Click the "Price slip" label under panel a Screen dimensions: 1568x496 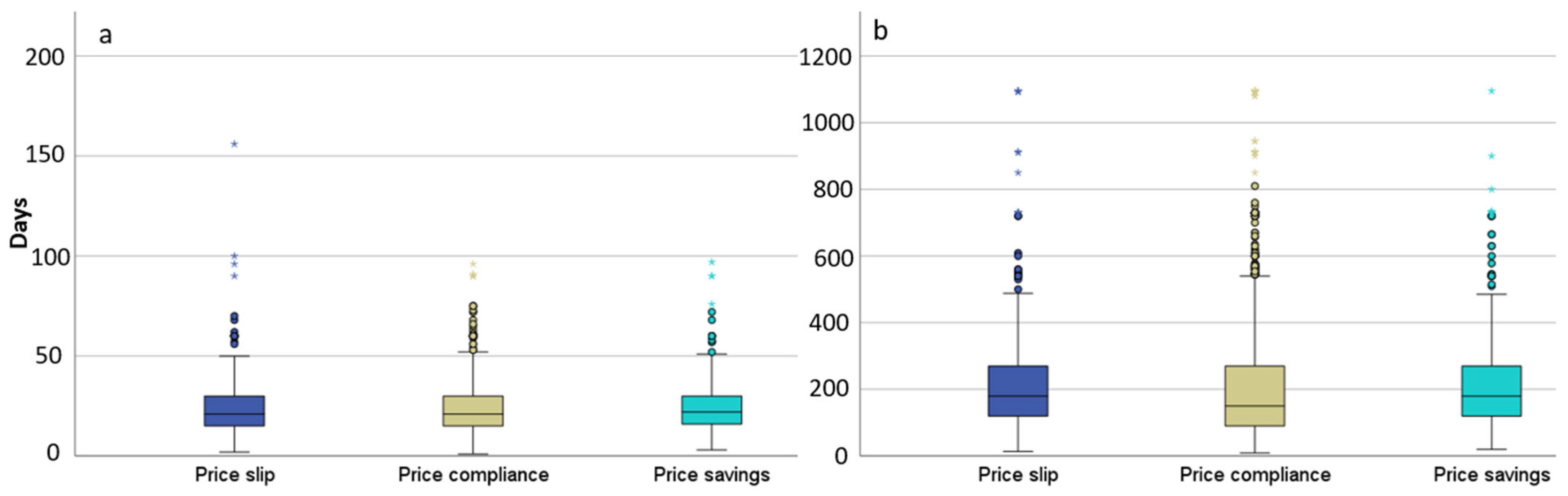234,475
